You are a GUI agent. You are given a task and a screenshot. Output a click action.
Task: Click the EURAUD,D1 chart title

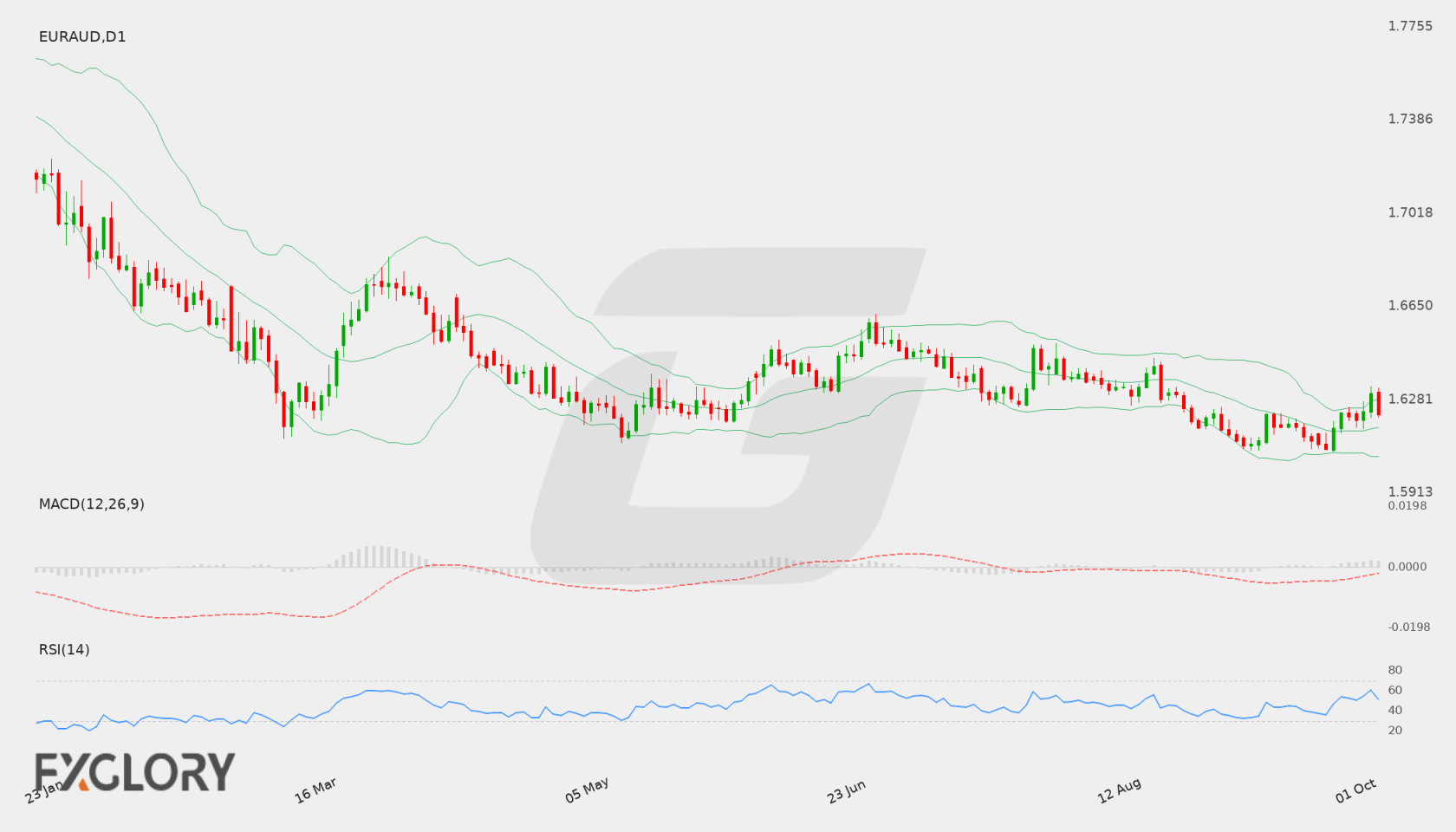coord(82,36)
